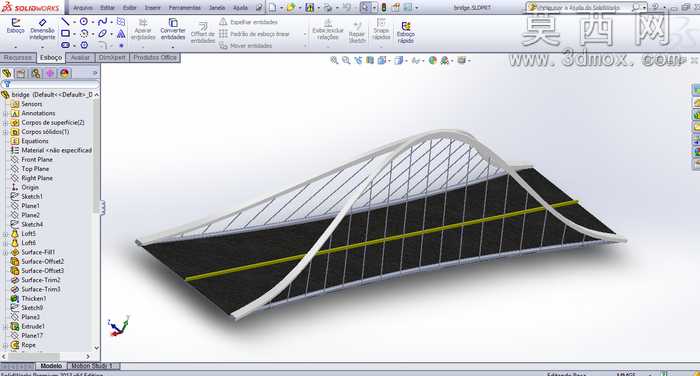Click Aparar entidades trim tool
700x376 pixels.
point(143,29)
